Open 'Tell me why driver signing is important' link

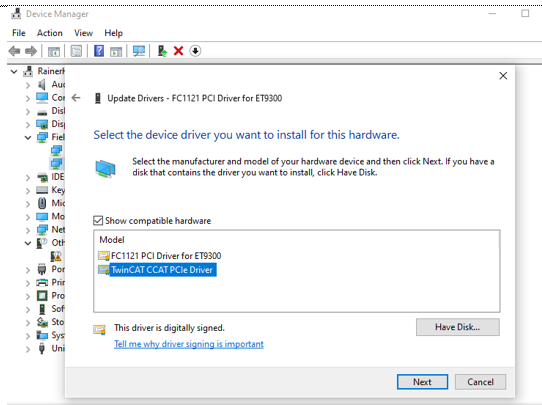189,344
